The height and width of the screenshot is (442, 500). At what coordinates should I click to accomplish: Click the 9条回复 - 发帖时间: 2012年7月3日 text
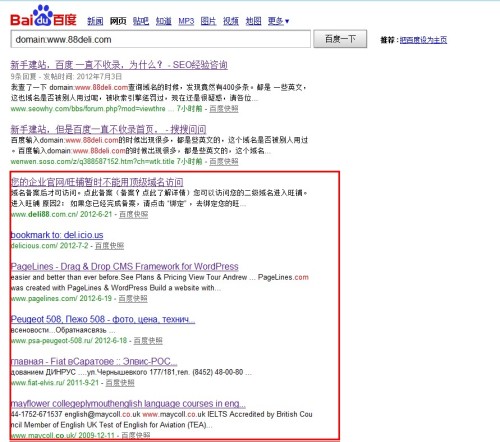(x=66, y=76)
